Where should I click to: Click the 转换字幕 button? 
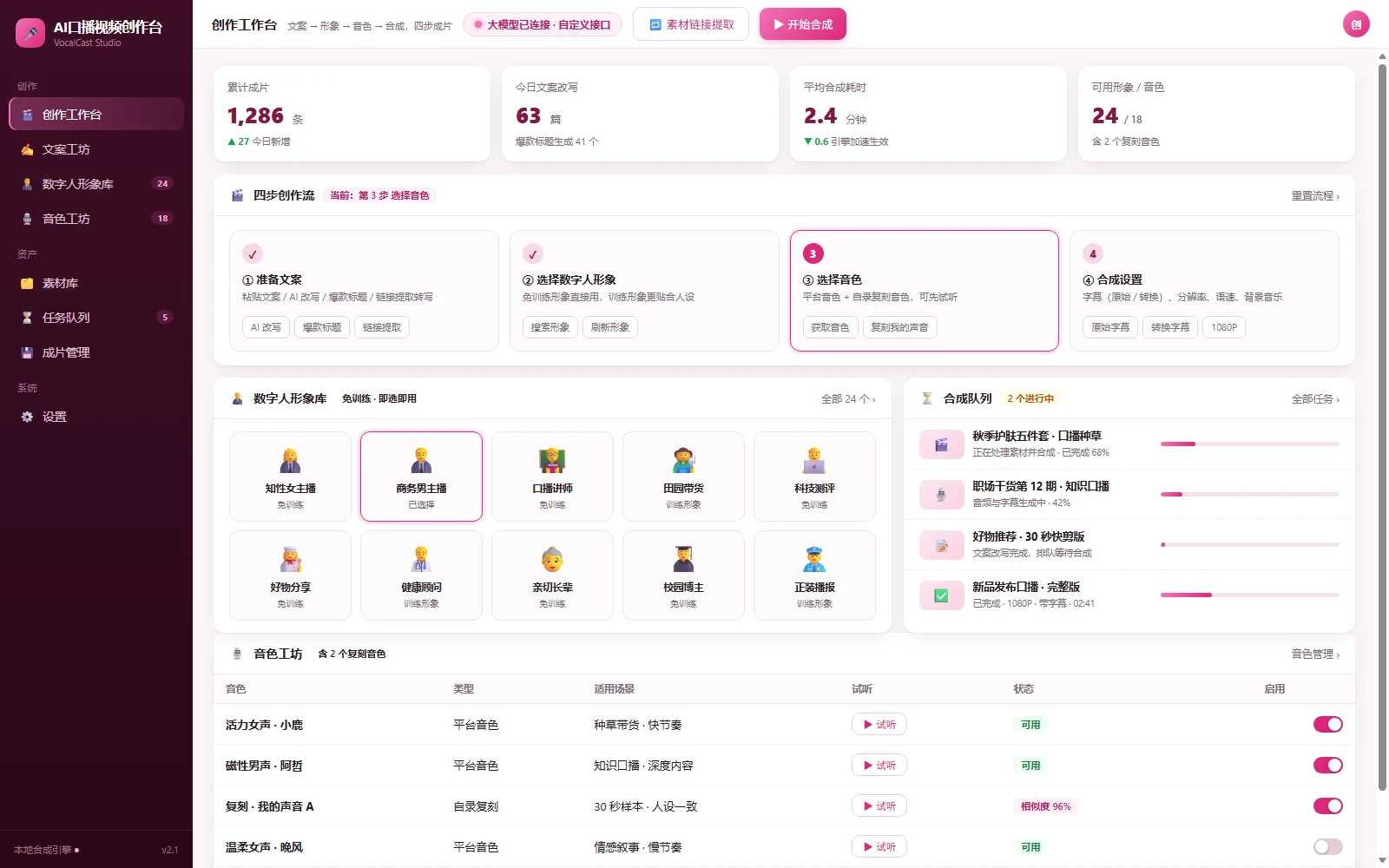click(x=1170, y=327)
